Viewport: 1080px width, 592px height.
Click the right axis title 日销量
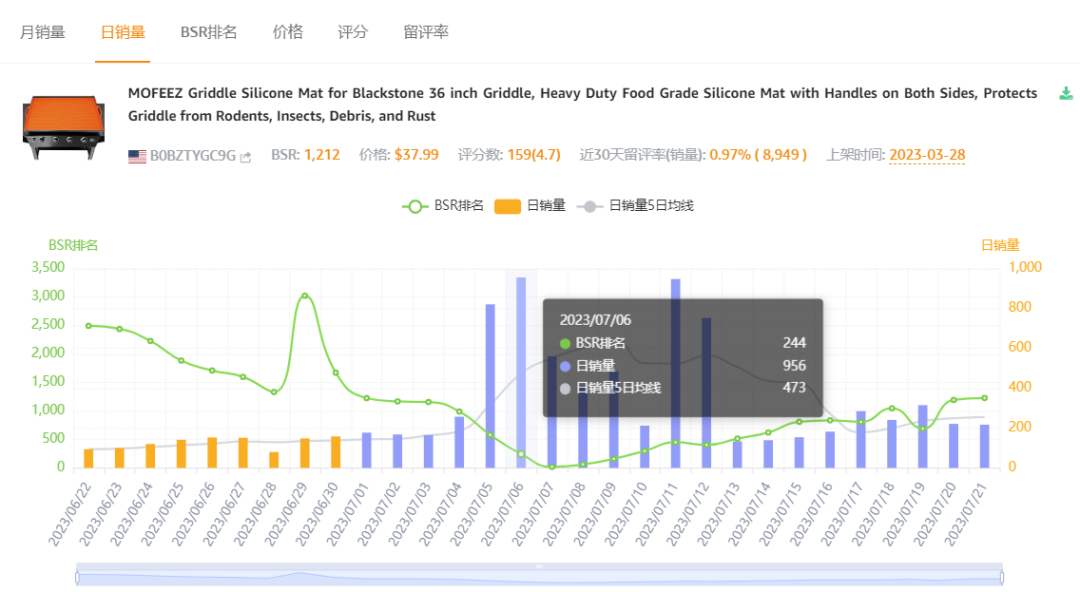[1000, 245]
